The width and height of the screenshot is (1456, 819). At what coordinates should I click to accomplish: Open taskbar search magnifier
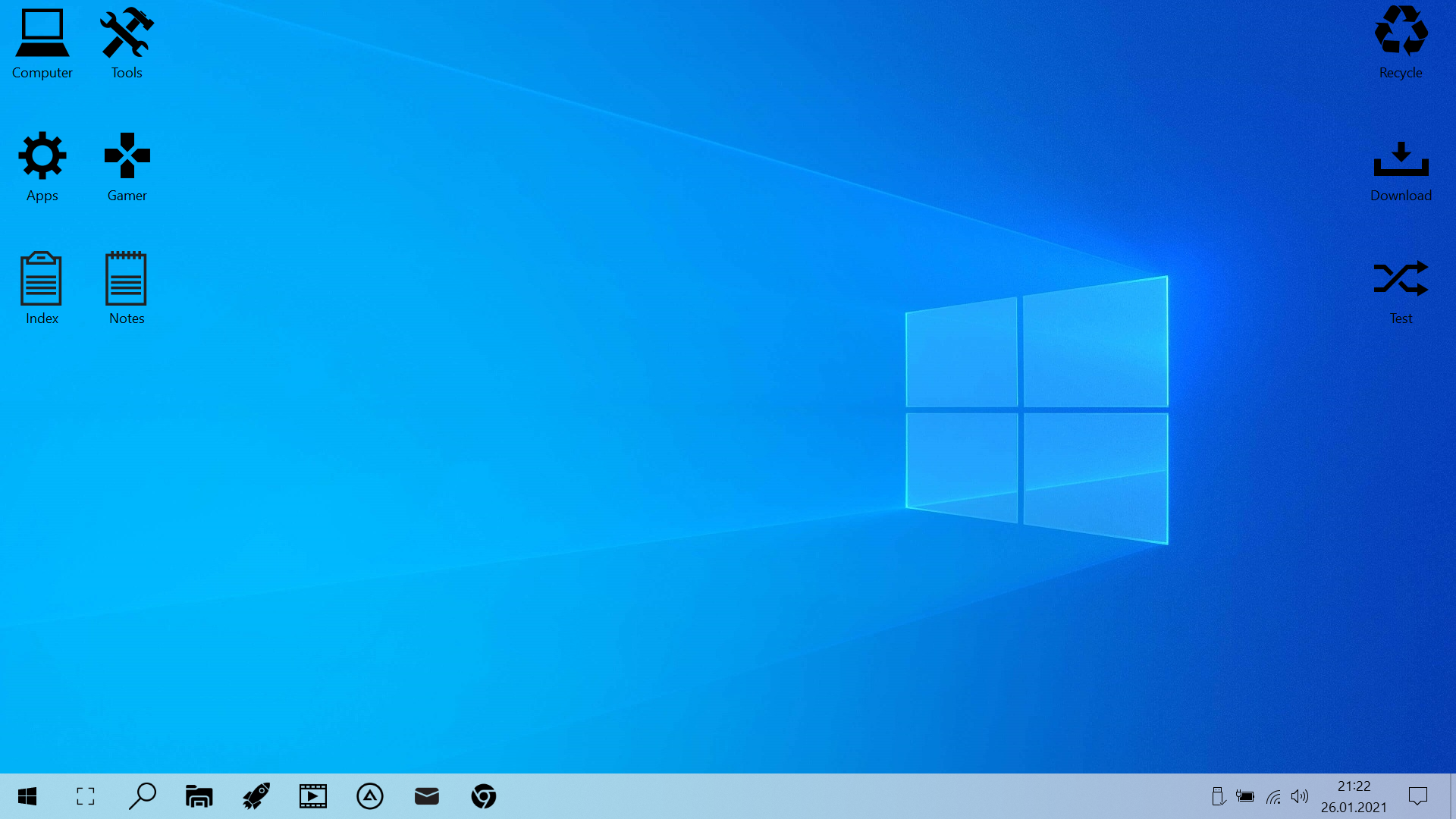coord(142,796)
